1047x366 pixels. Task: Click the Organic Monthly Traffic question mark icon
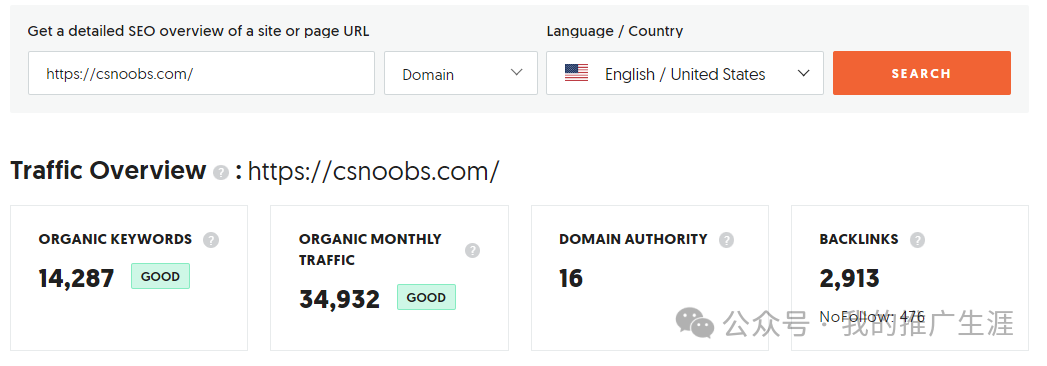(x=472, y=250)
